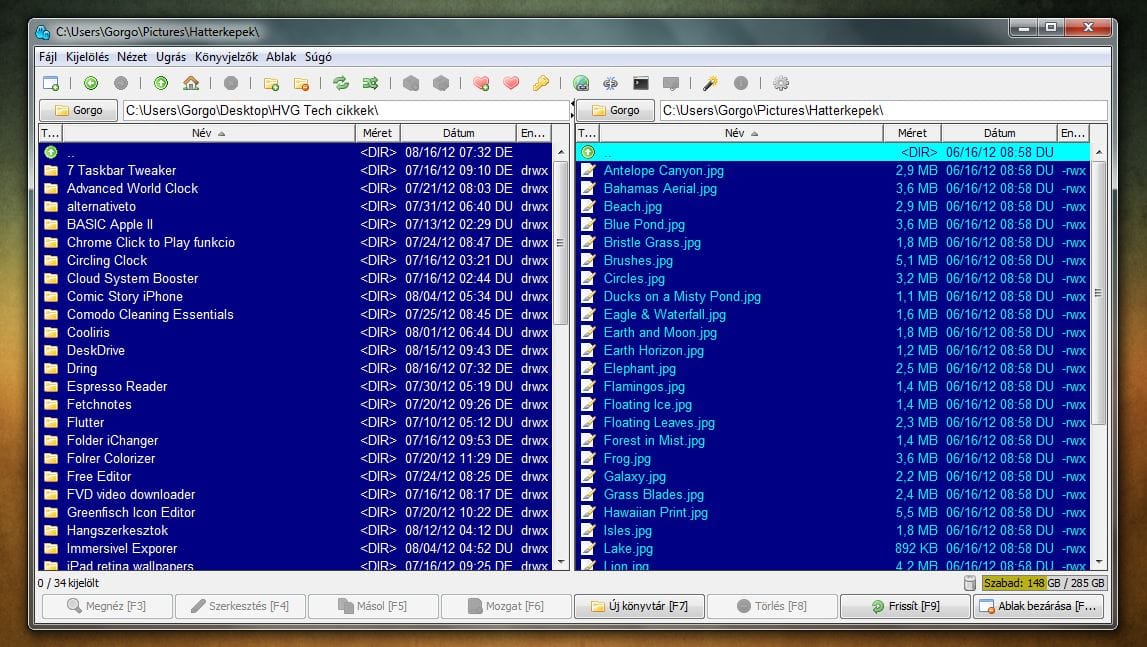Open the Nézet menu

(132, 56)
